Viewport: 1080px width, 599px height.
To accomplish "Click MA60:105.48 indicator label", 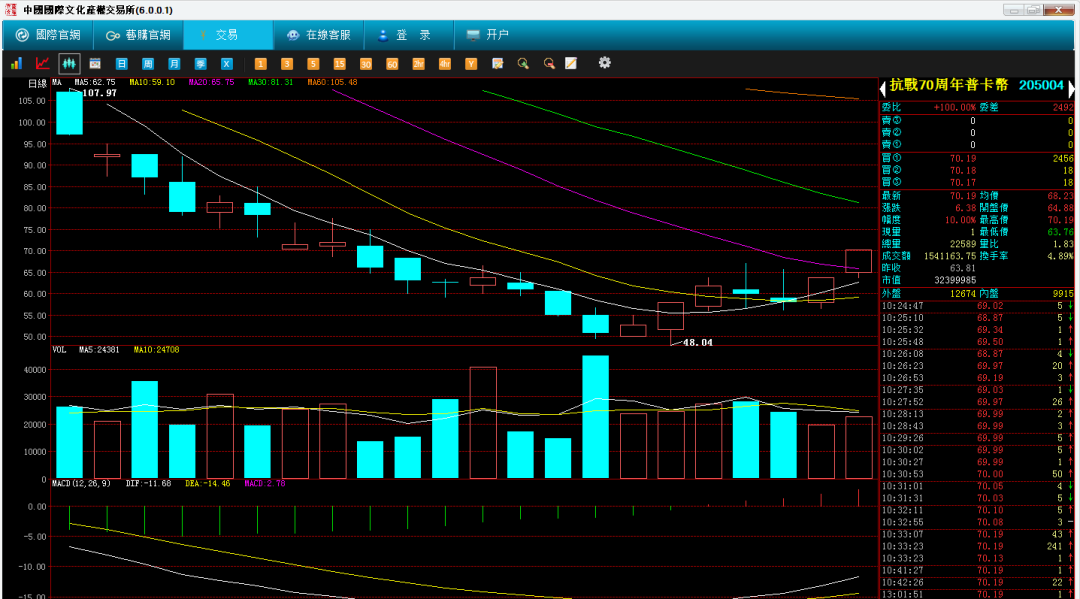I will pyautogui.click(x=333, y=82).
